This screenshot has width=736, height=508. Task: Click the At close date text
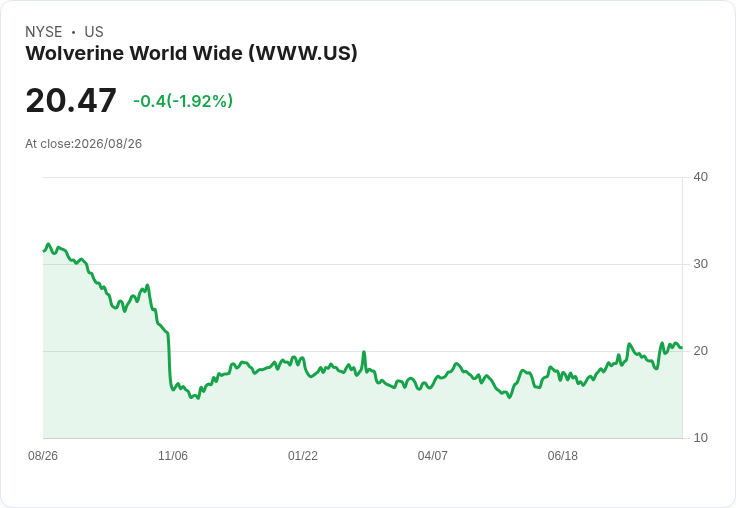(84, 144)
